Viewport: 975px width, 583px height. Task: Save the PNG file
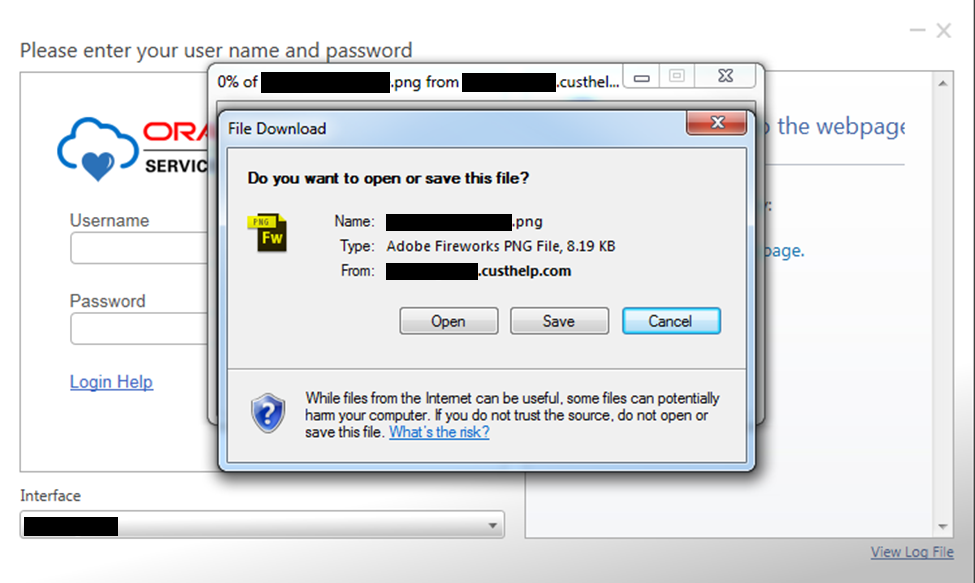click(559, 321)
